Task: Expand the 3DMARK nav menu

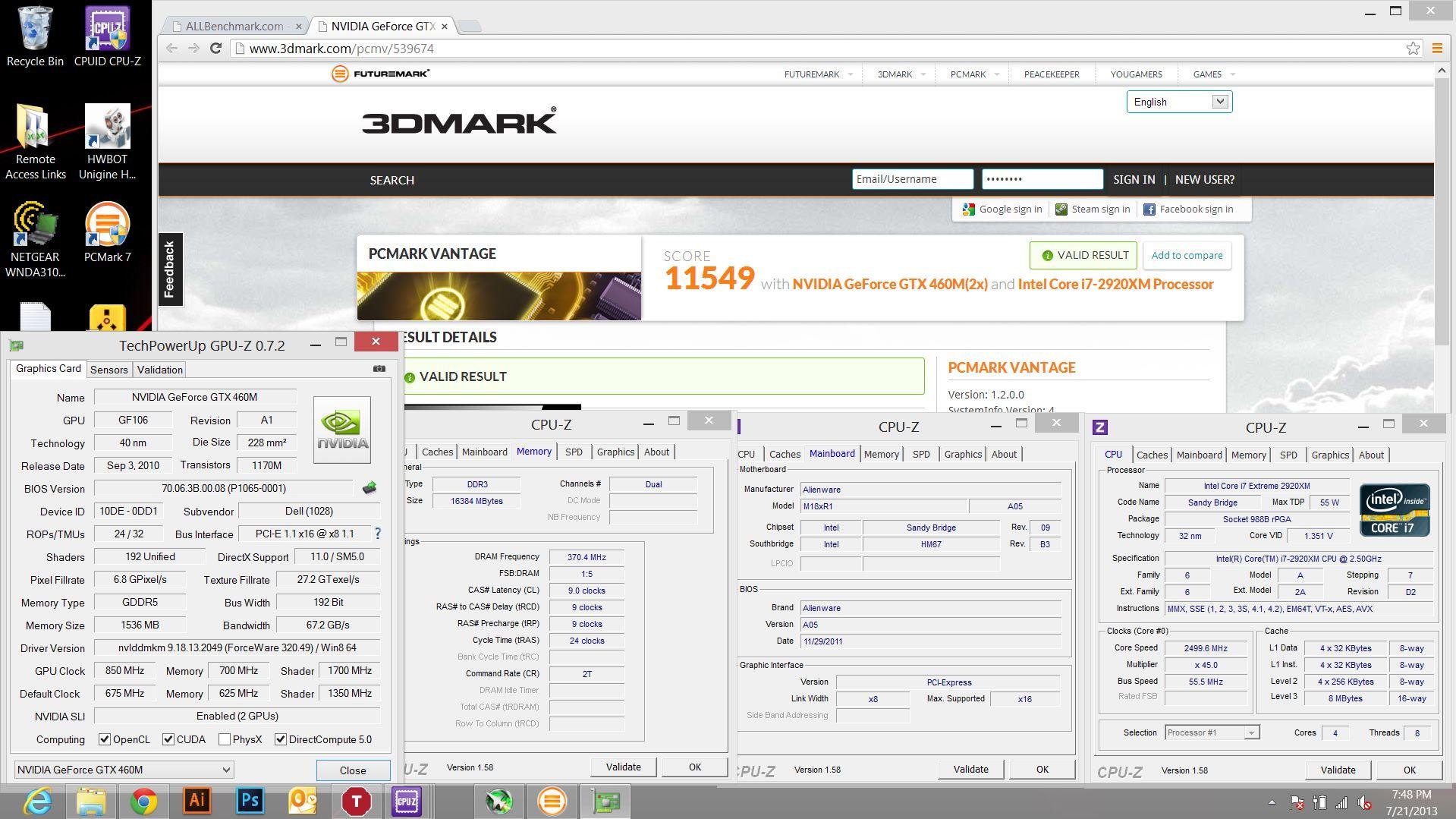Action: tap(901, 74)
